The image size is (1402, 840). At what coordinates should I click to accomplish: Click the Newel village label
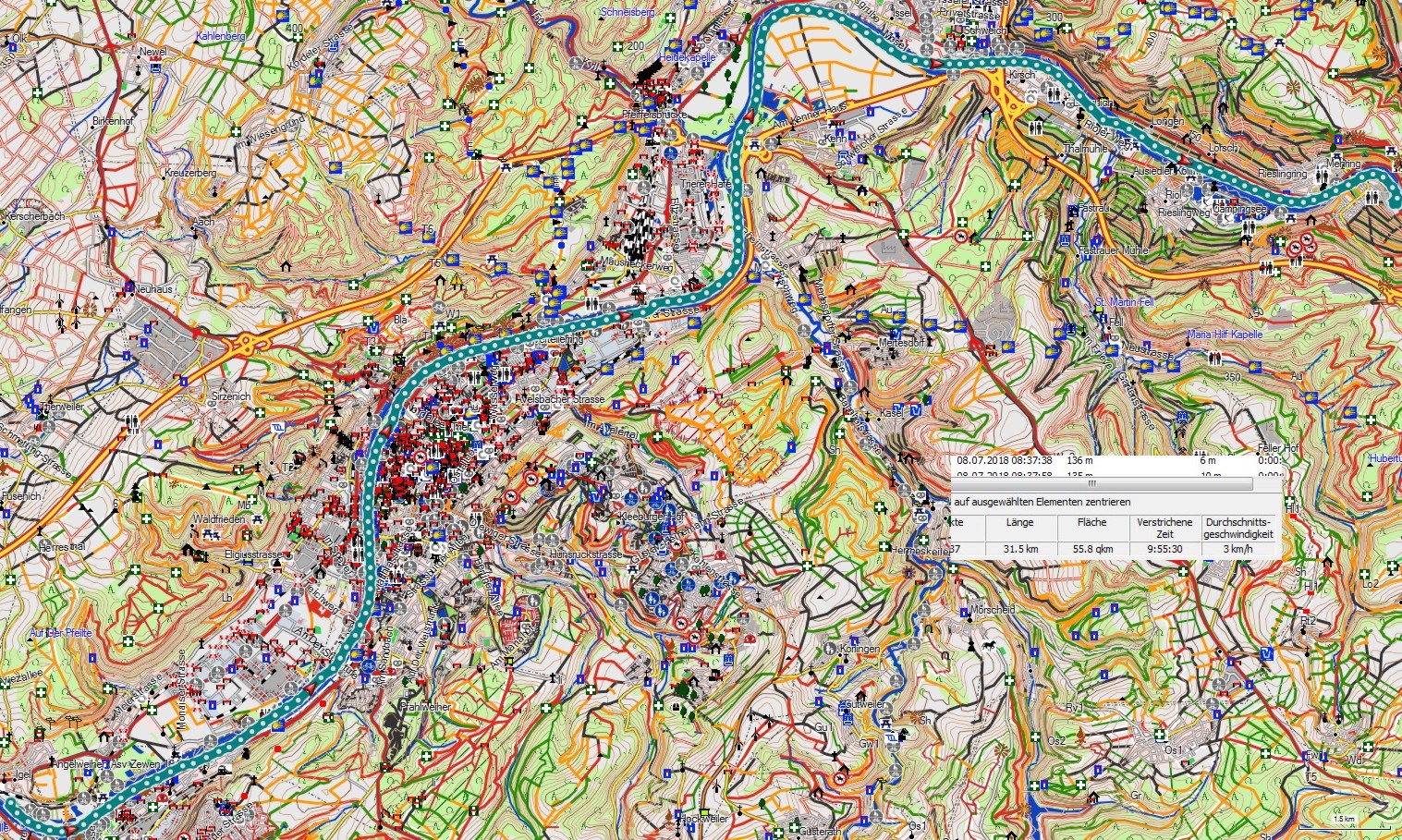[x=152, y=53]
